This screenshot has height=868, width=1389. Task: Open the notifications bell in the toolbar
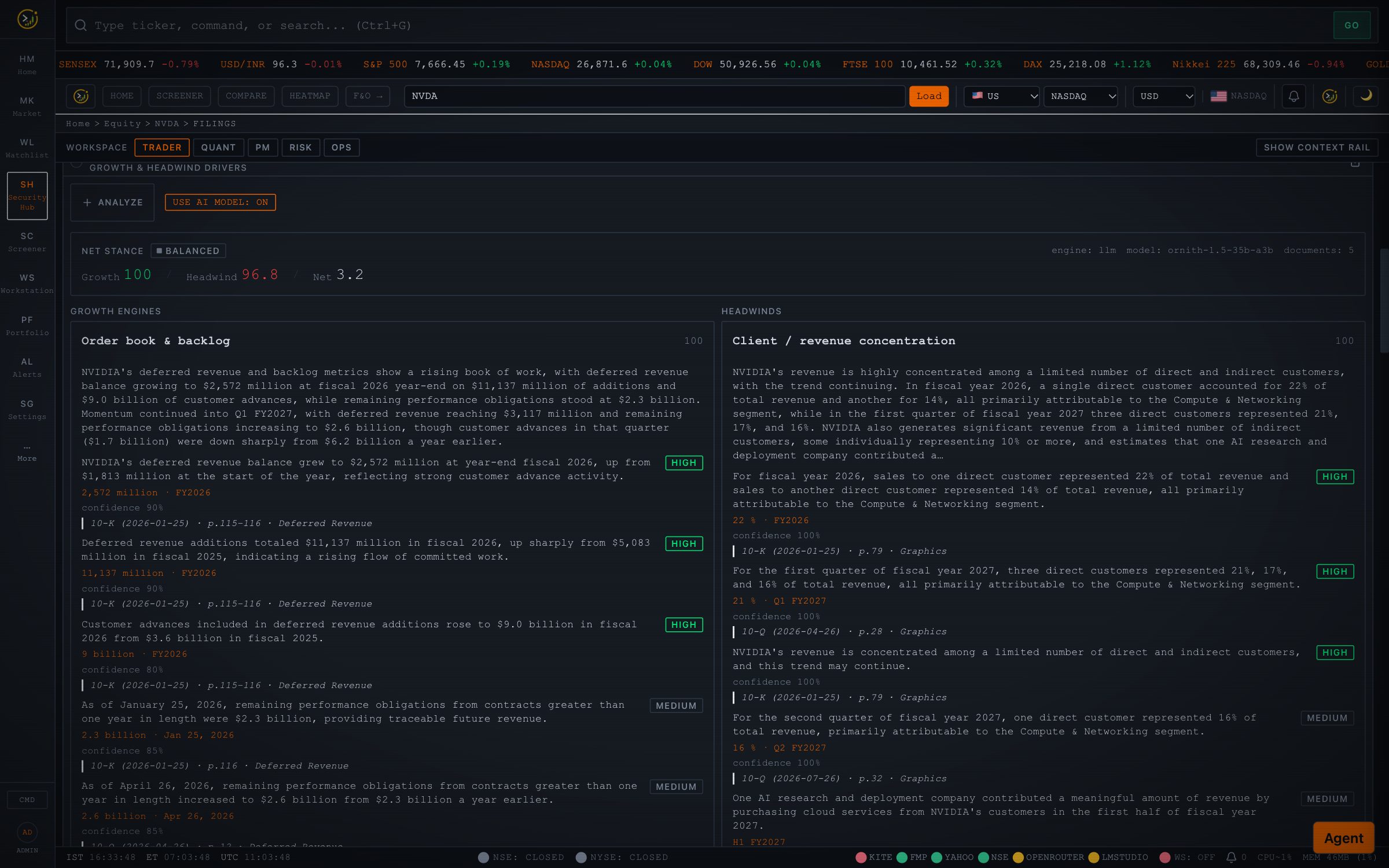click(x=1294, y=96)
